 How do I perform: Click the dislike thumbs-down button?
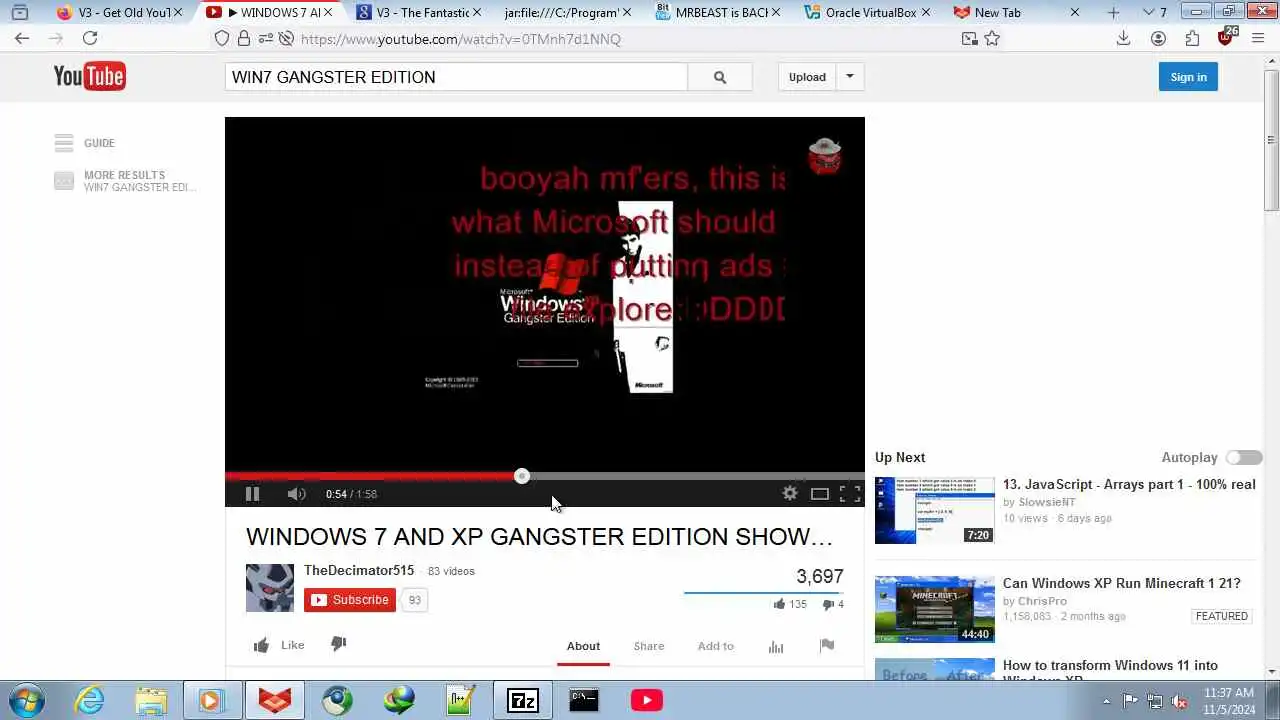pyautogui.click(x=338, y=644)
